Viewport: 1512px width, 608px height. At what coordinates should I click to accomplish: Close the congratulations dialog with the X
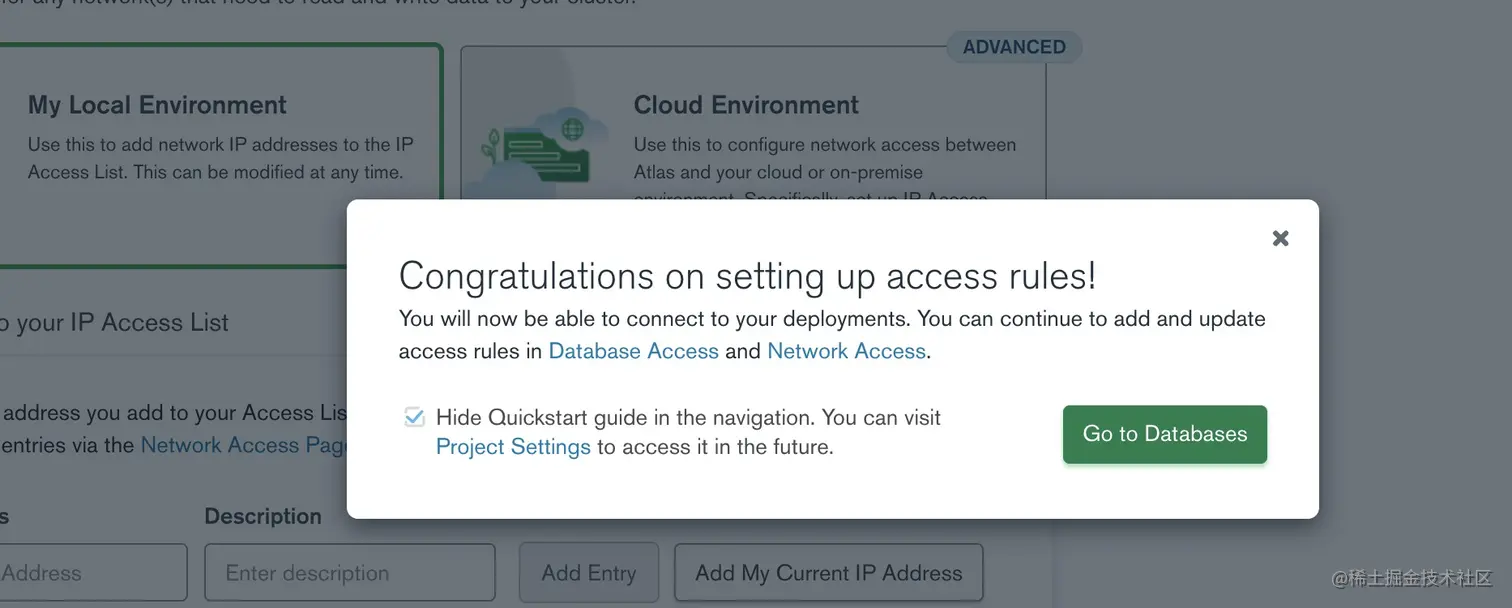(1280, 238)
